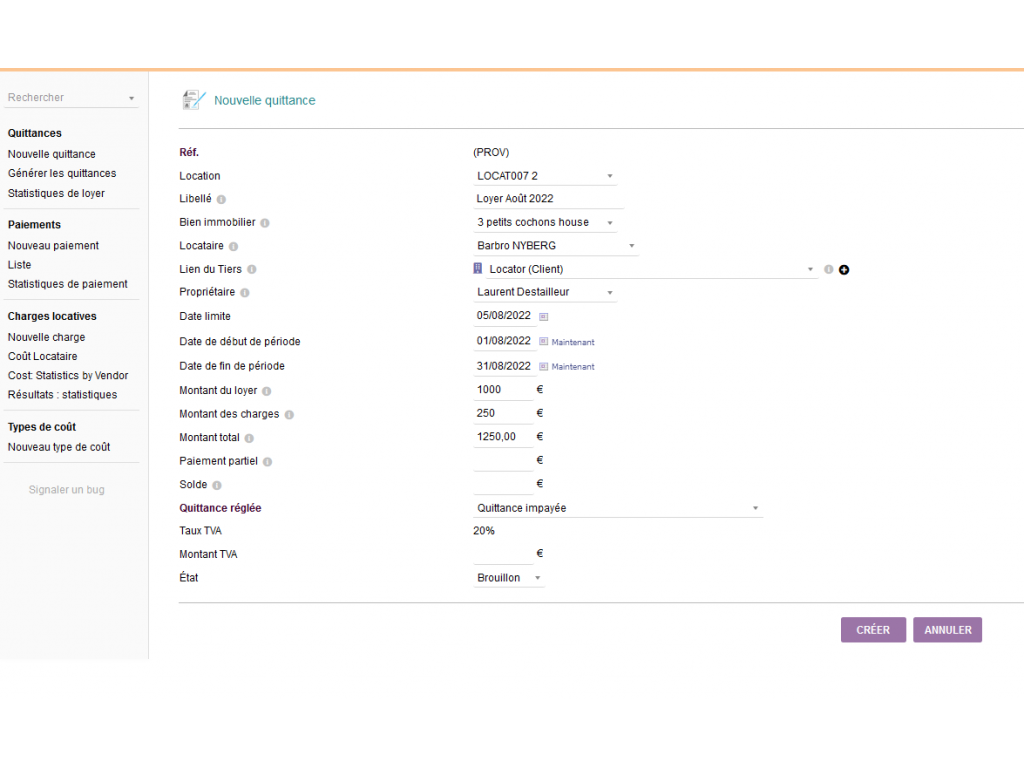
Task: Click the ANNULER button
Action: [947, 630]
